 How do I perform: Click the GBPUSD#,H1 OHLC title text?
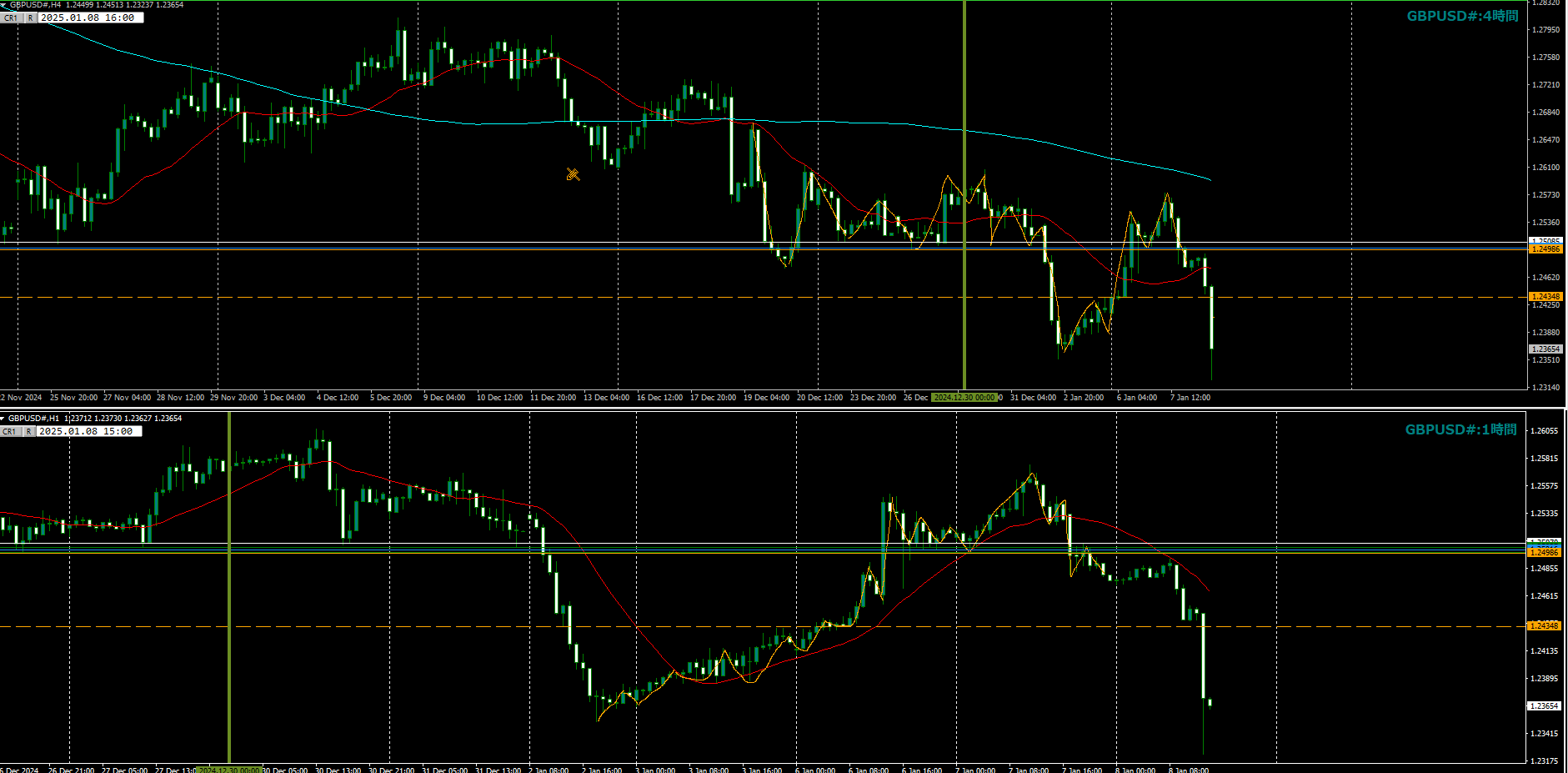click(x=95, y=418)
